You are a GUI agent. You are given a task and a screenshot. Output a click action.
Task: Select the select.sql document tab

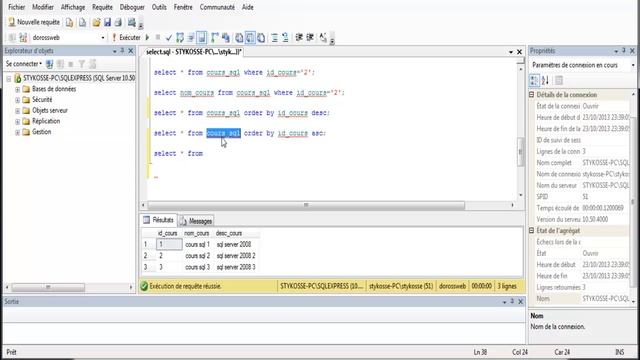[194, 52]
